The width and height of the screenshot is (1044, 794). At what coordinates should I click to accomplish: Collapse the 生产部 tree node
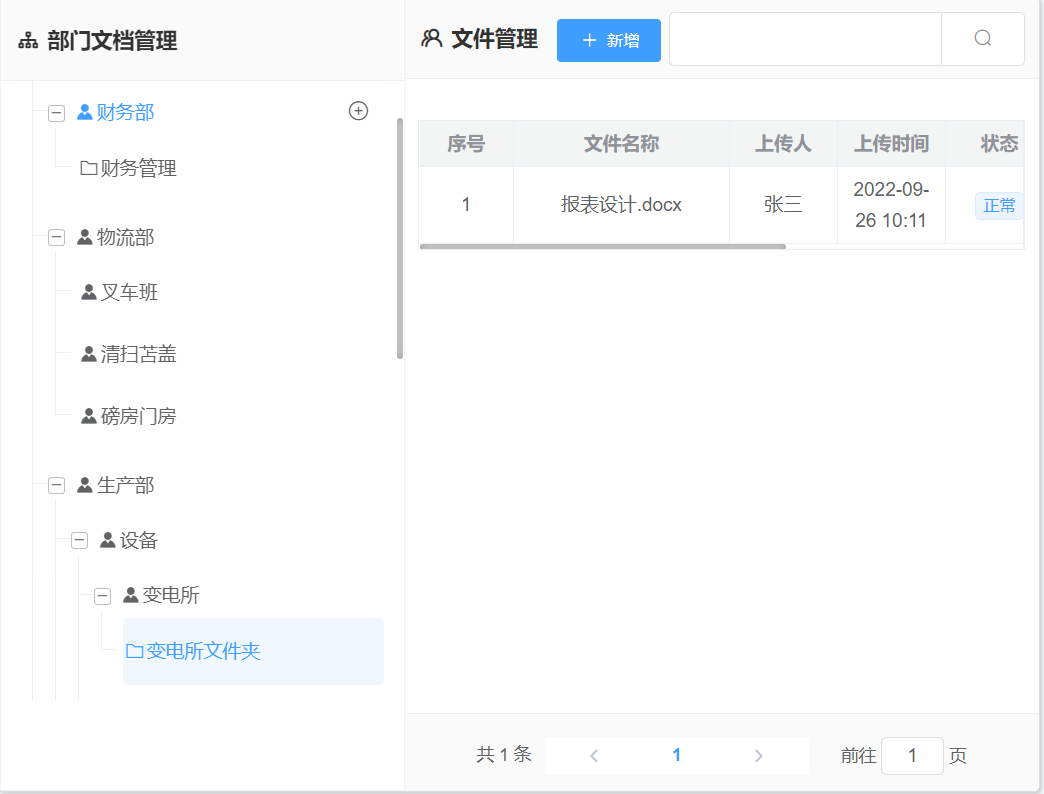point(57,486)
